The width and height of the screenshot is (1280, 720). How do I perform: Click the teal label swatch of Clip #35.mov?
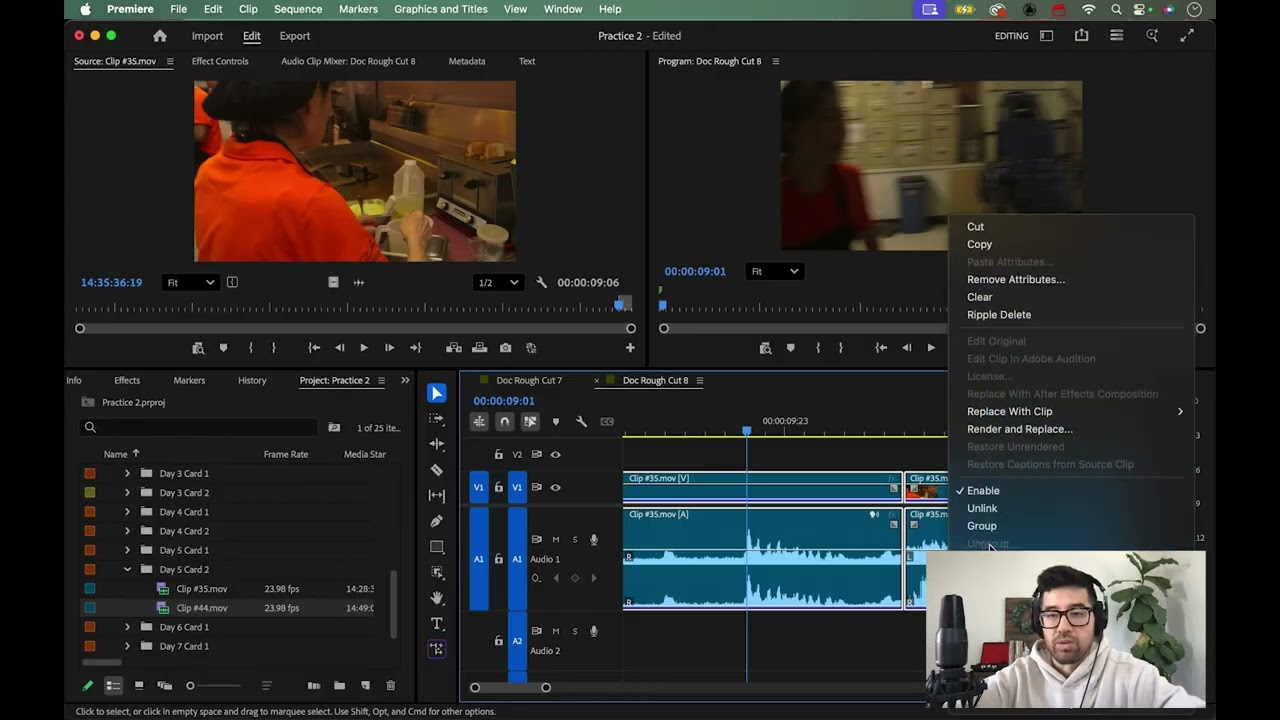pos(90,589)
